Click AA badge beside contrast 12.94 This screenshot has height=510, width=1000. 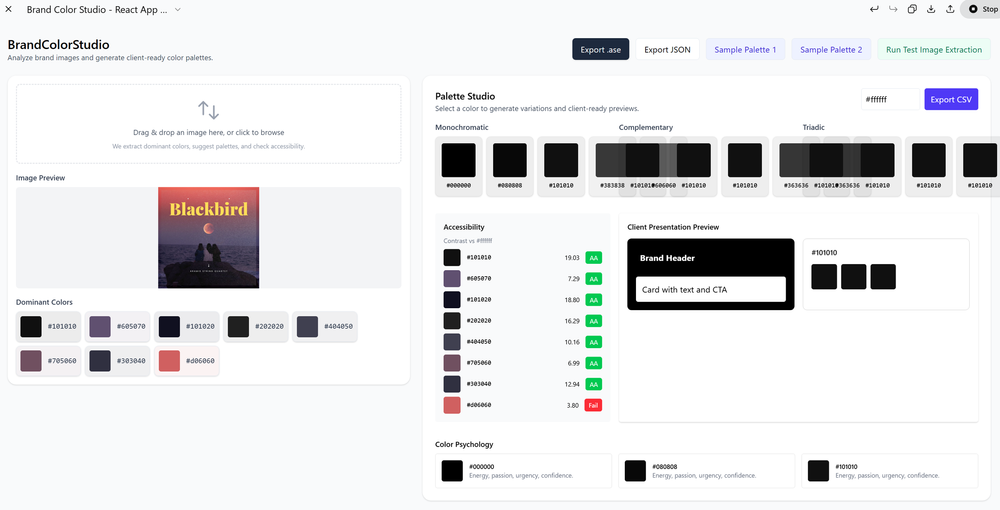click(x=593, y=384)
